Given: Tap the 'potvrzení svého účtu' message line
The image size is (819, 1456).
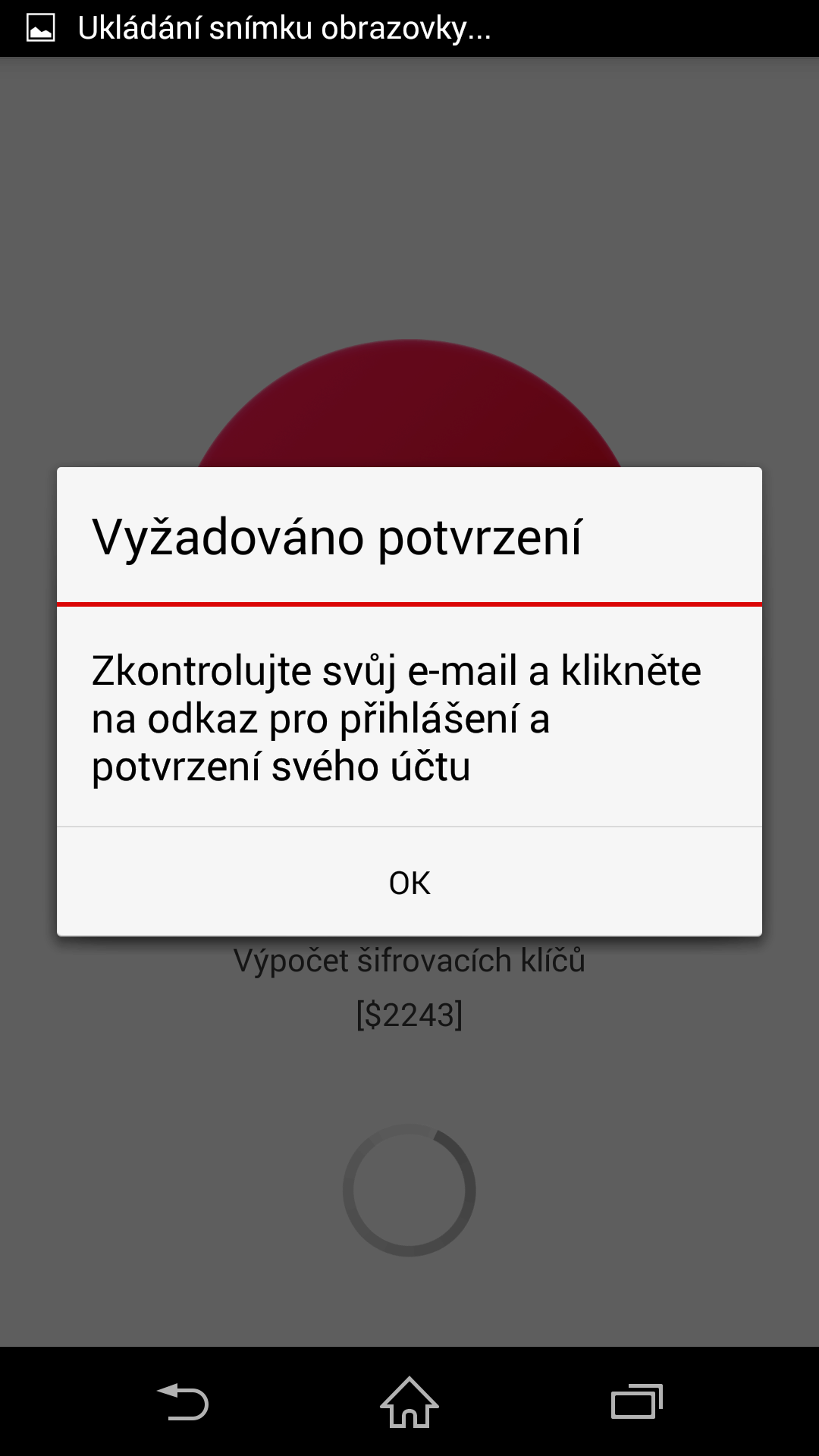Looking at the screenshot, I should (x=281, y=767).
